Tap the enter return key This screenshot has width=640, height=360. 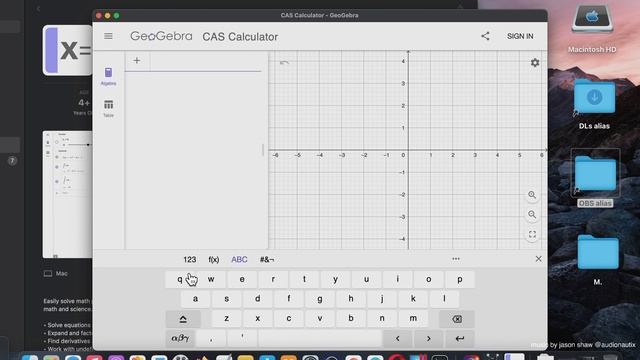[x=460, y=338]
